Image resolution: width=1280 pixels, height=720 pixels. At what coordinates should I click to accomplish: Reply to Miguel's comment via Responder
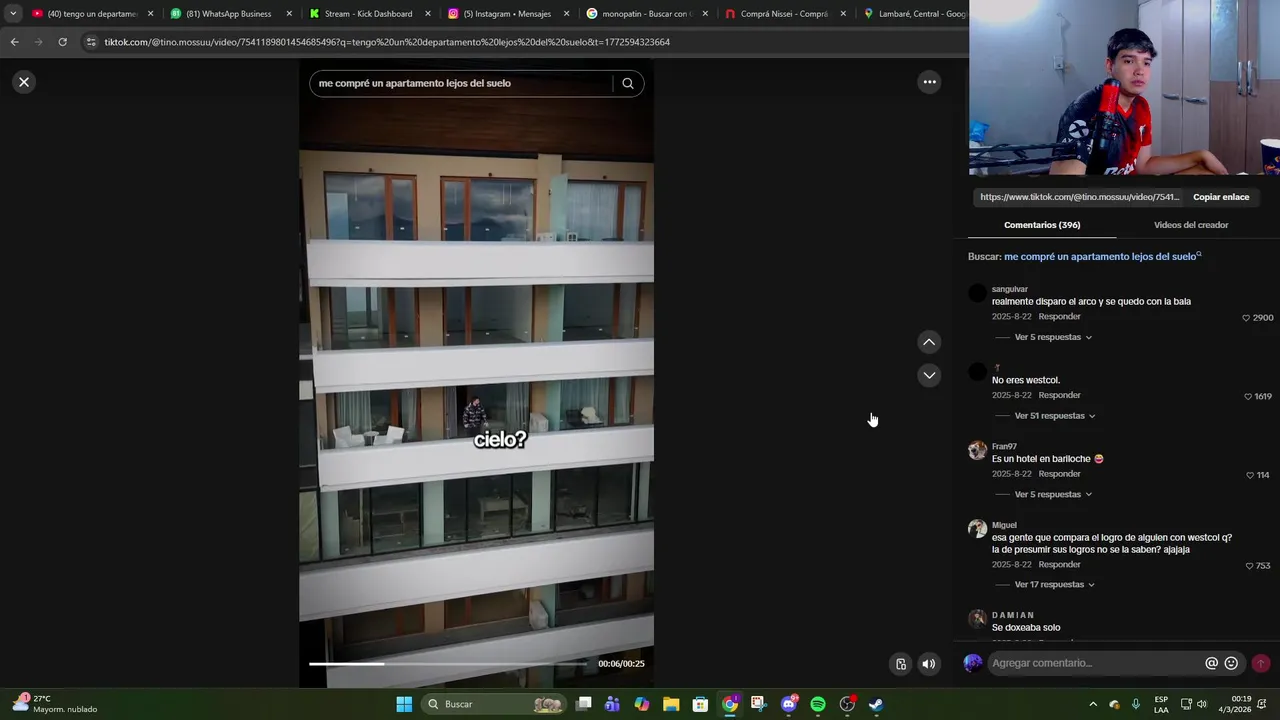click(1059, 564)
